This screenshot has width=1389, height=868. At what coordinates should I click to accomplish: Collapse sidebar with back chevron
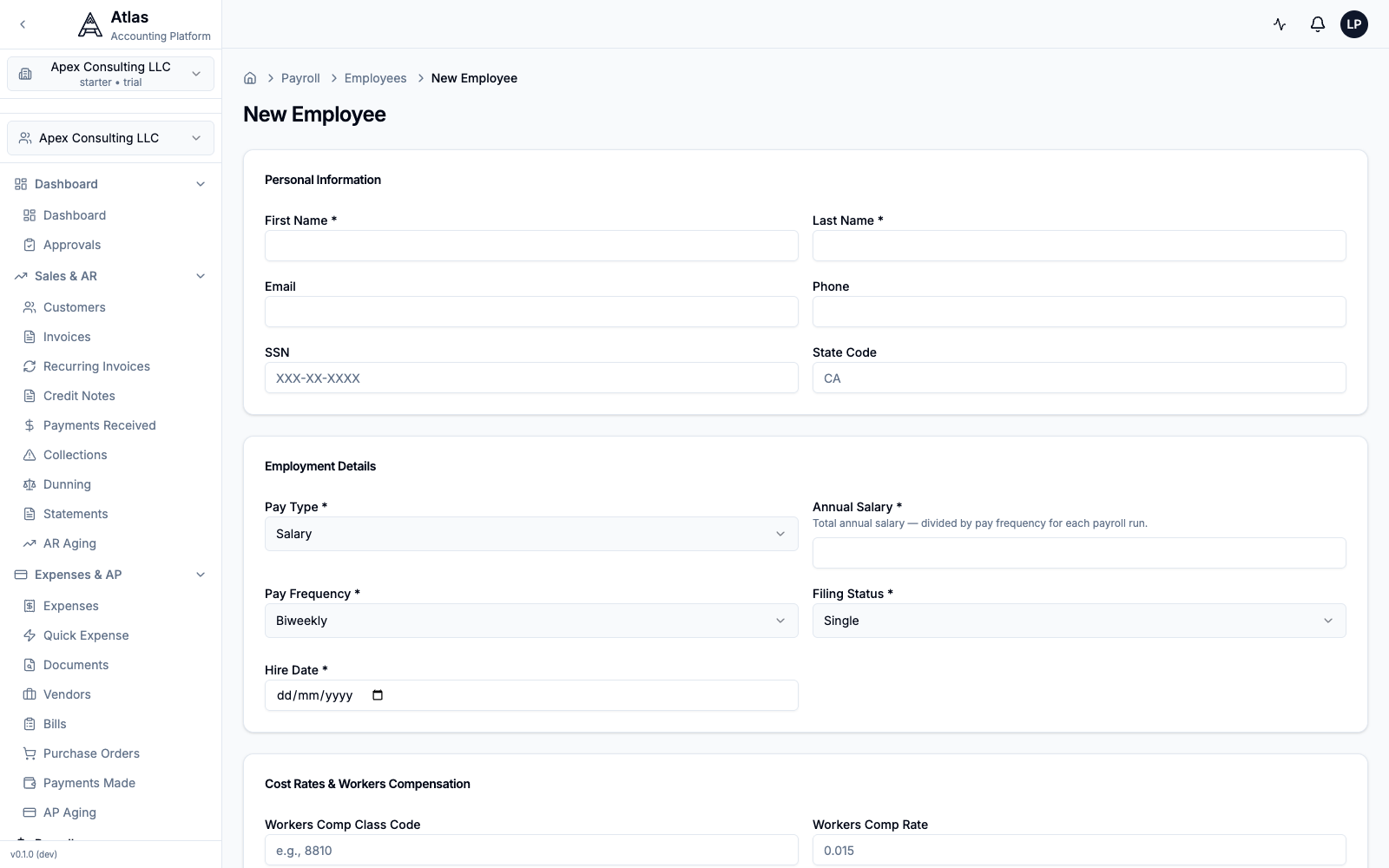(x=23, y=24)
